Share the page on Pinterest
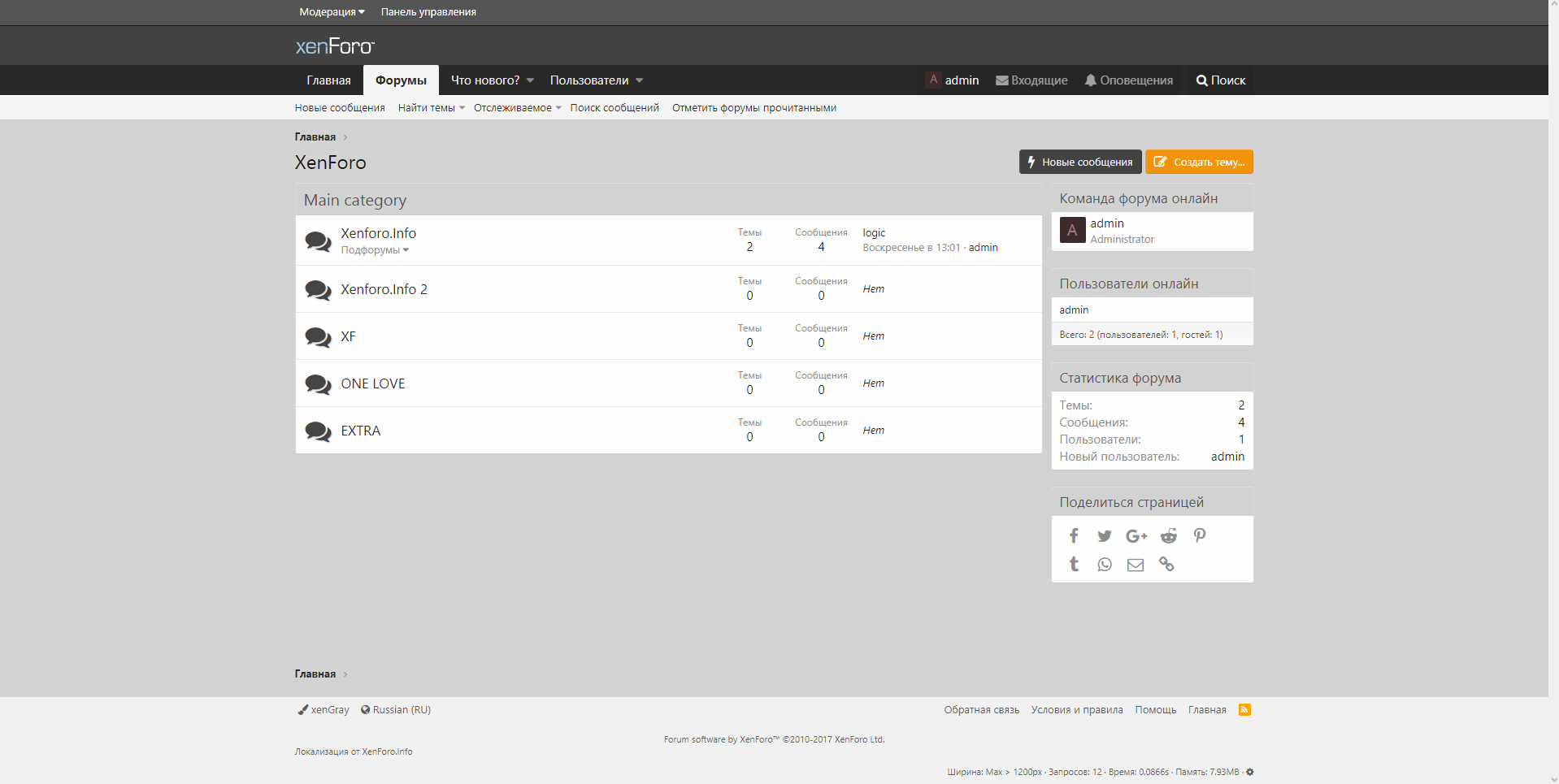 click(x=1199, y=535)
